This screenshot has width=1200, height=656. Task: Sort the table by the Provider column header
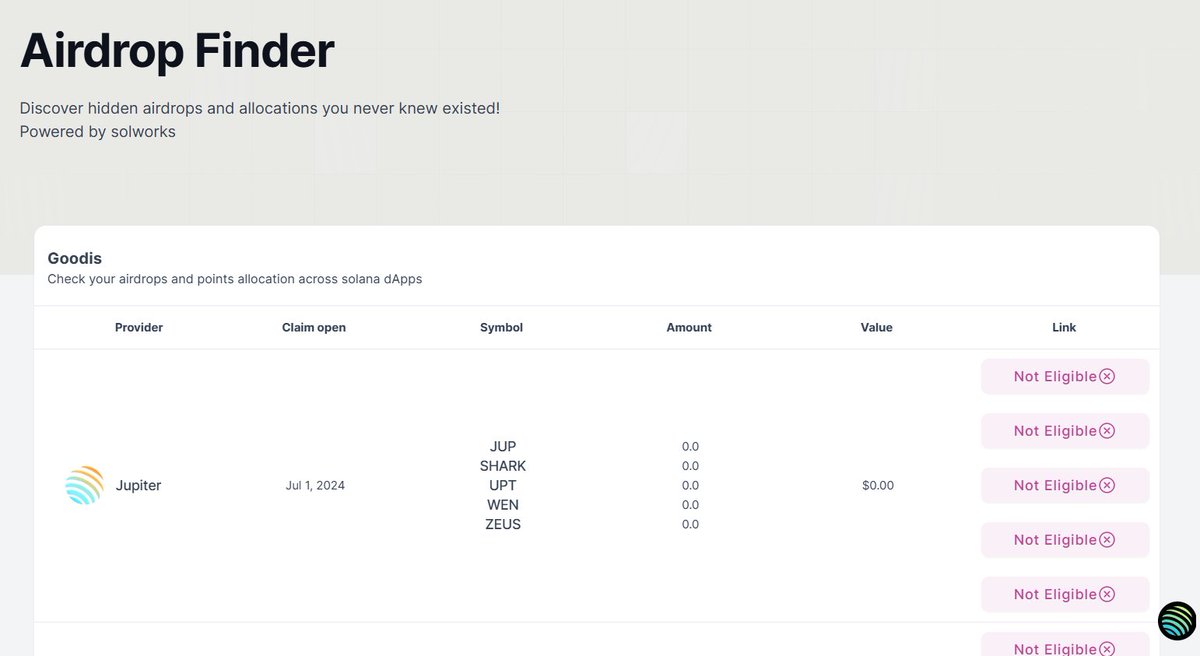138,327
